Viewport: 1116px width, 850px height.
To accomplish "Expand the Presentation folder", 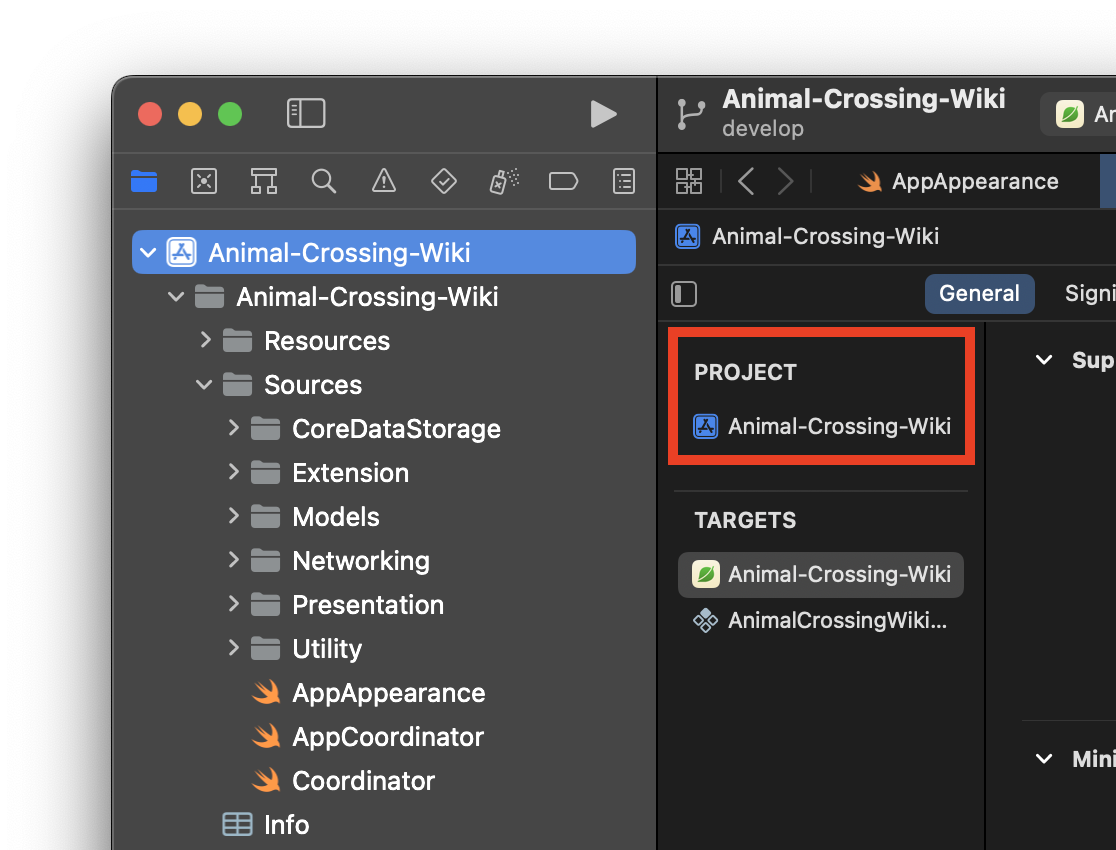I will pos(233,604).
